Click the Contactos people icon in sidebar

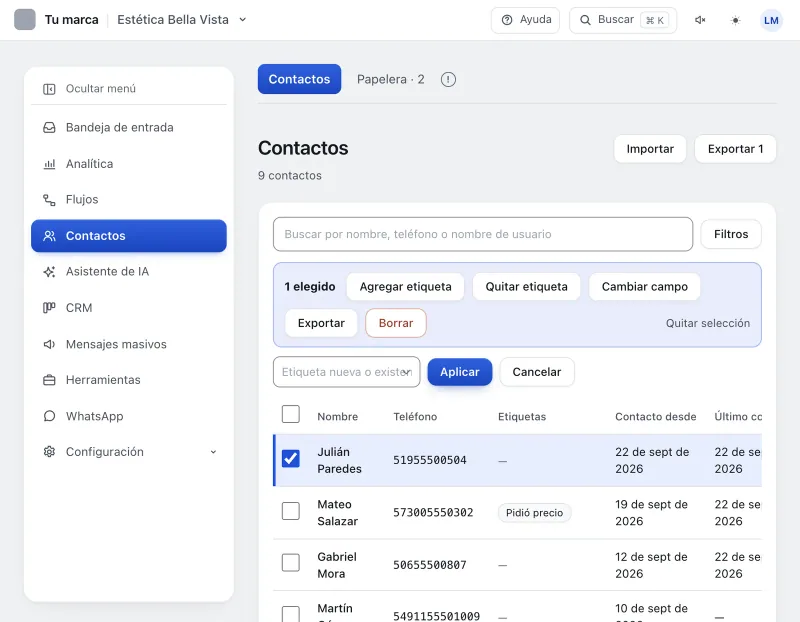49,236
